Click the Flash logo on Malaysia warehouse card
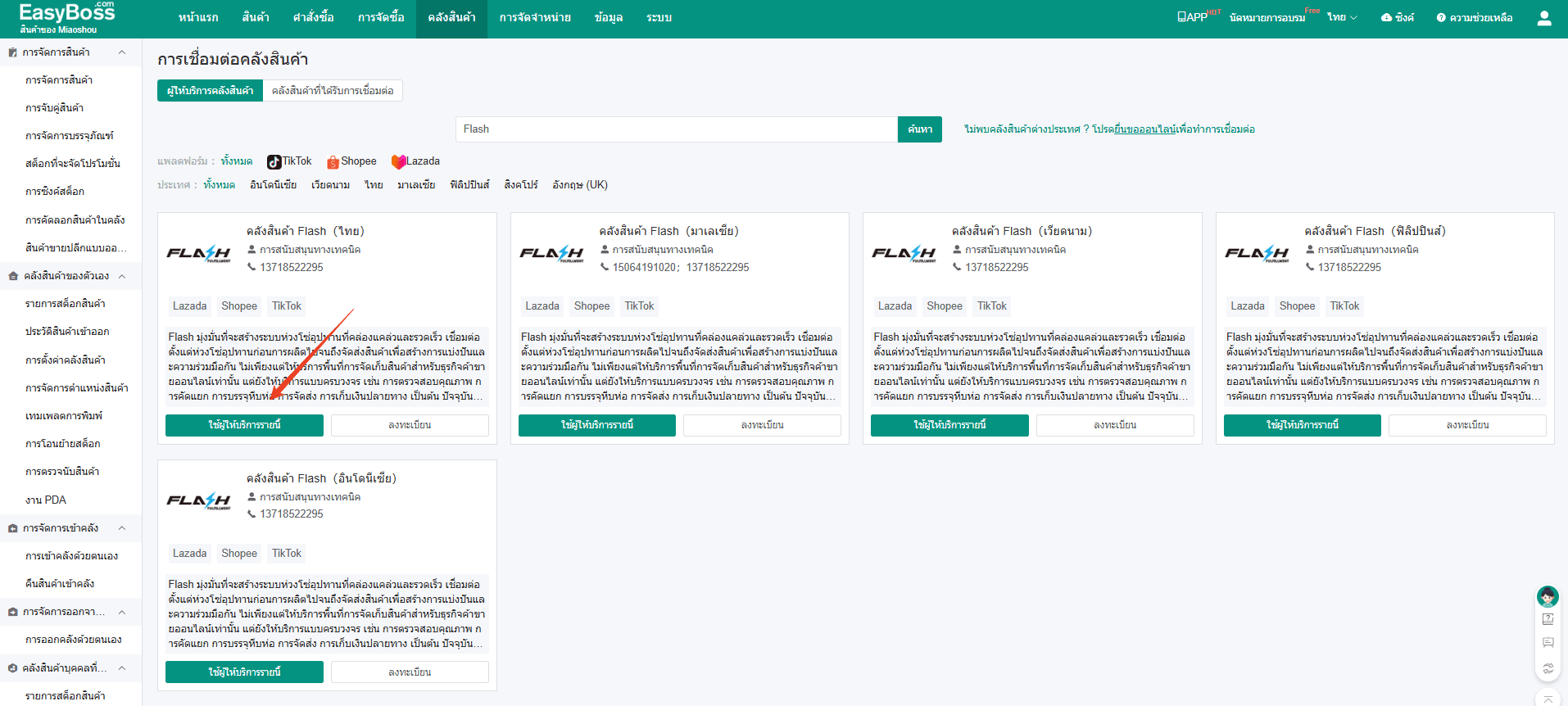 [551, 253]
